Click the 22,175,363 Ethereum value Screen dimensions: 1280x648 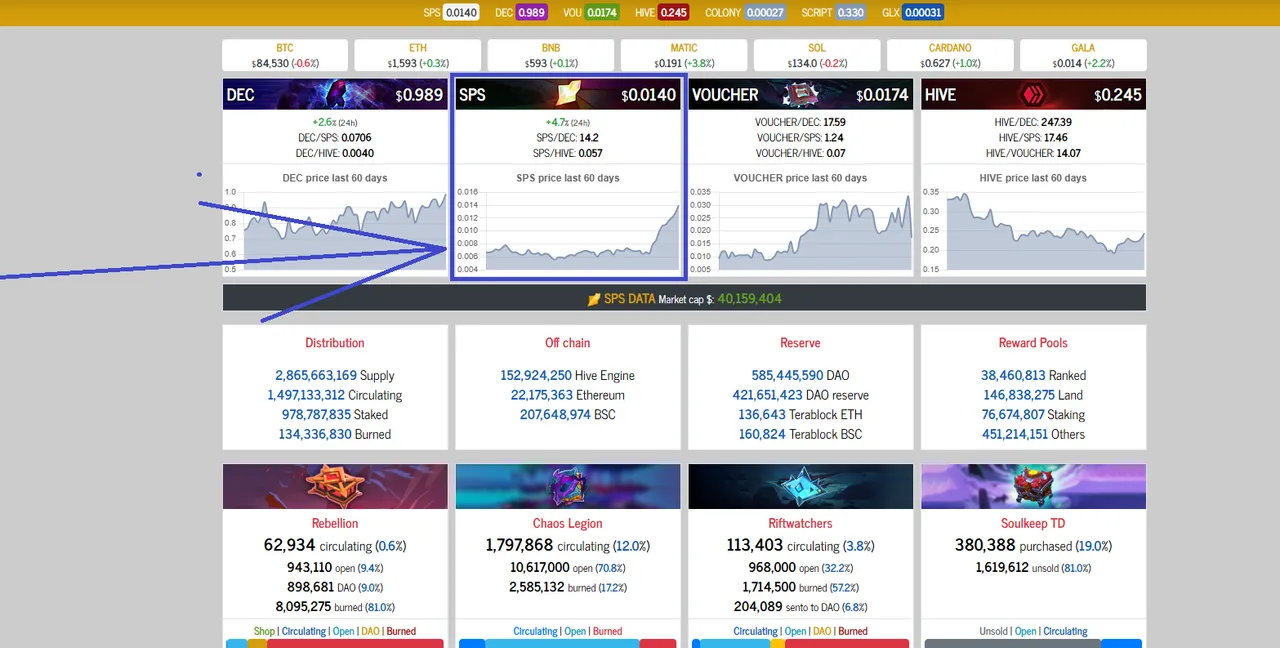tap(541, 395)
